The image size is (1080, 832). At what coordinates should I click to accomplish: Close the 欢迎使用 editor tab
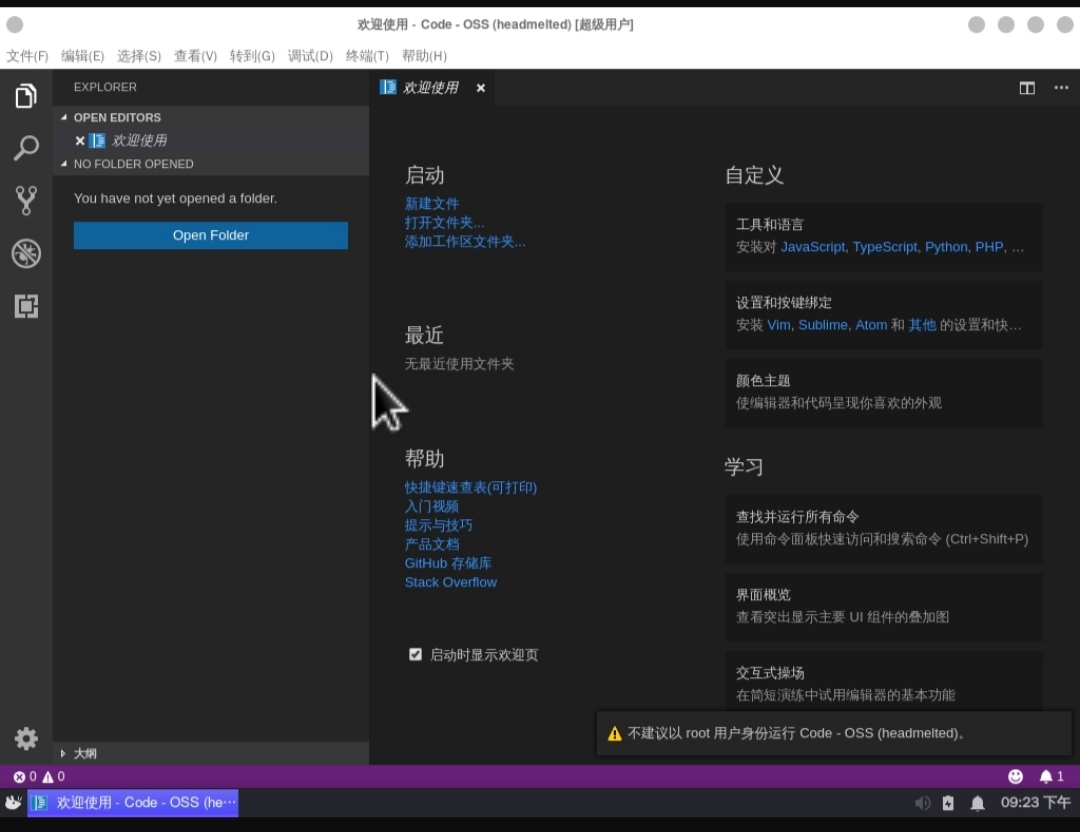pyautogui.click(x=481, y=88)
